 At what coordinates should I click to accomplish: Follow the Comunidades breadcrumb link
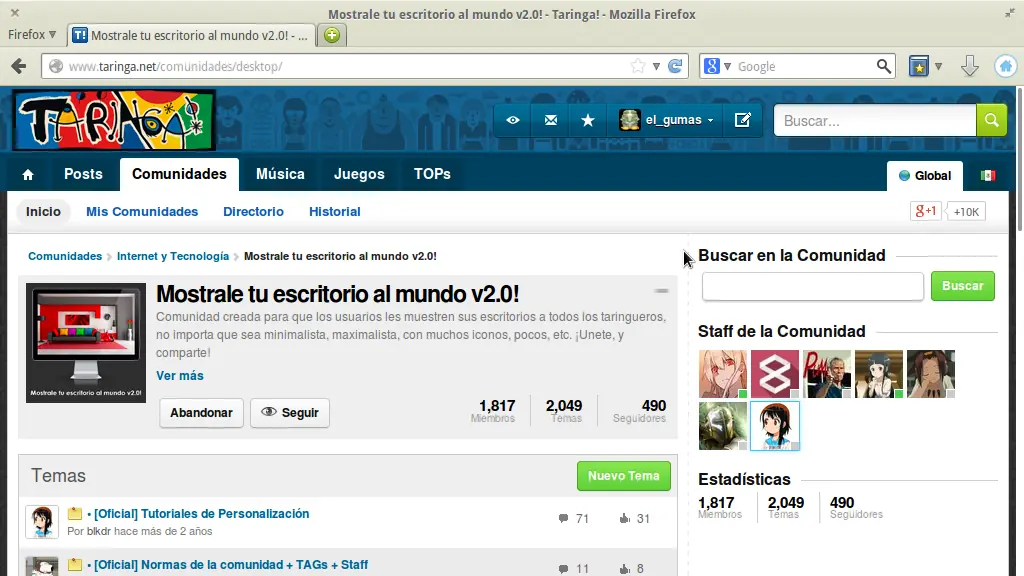click(65, 256)
